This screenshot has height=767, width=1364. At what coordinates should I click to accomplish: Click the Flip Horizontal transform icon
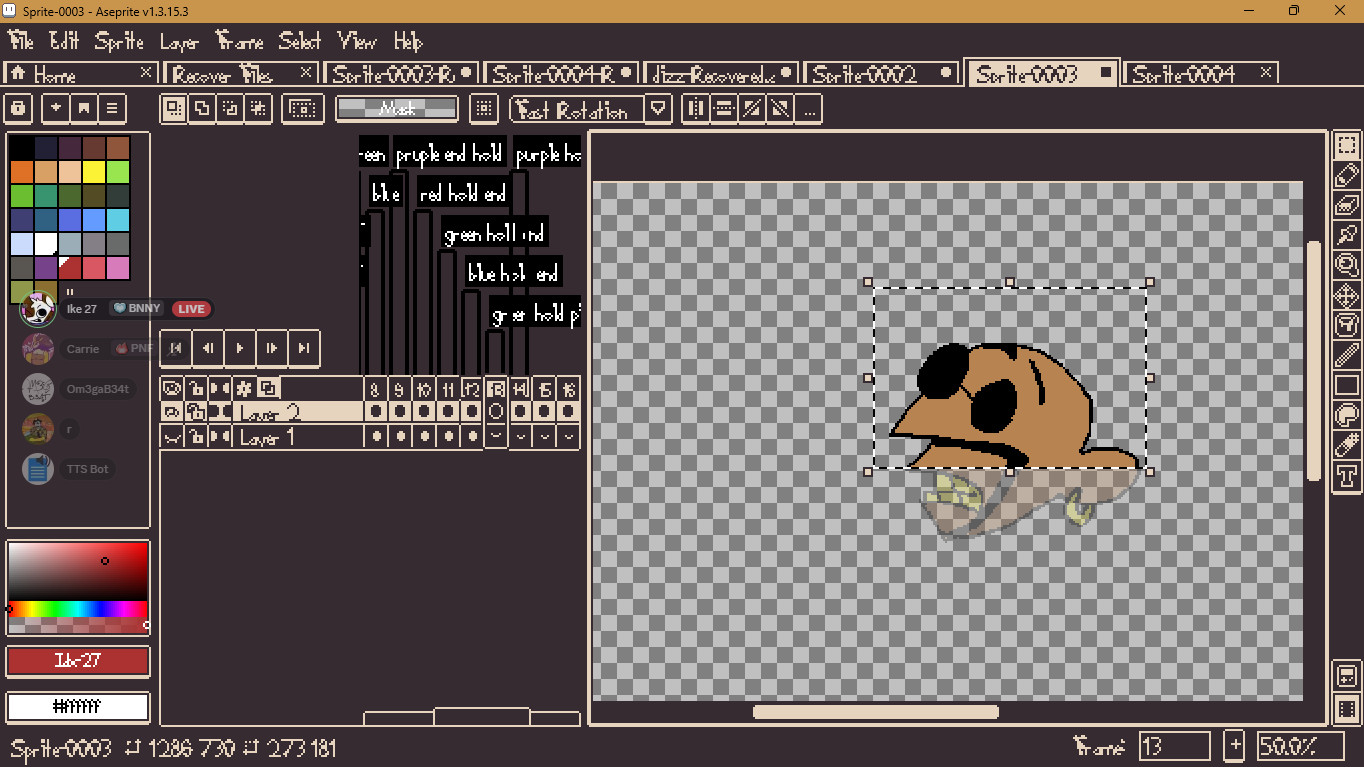tap(697, 108)
